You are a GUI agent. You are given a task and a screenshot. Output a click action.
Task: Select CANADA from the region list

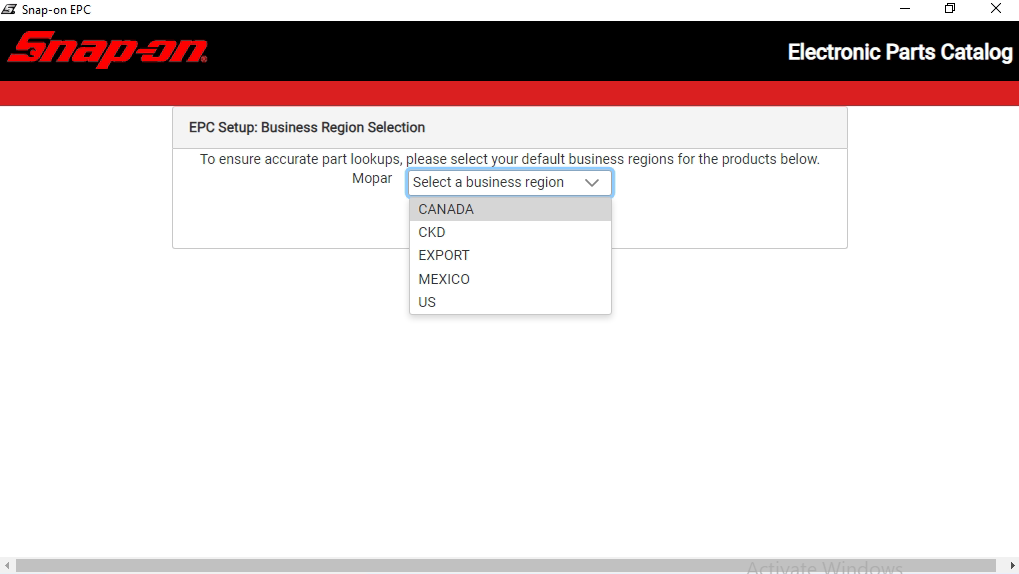tap(510, 209)
